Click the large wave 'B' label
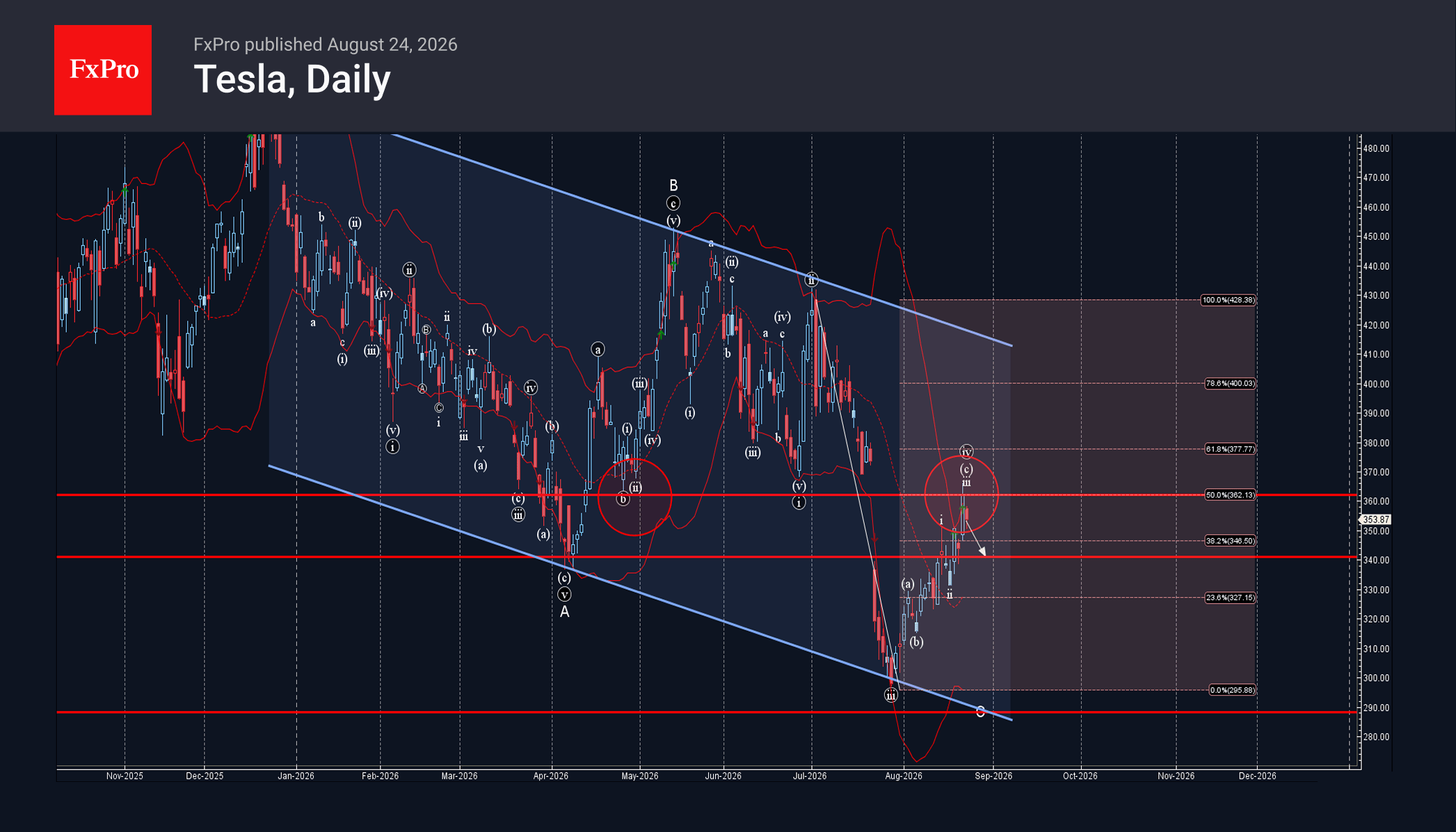Viewport: 1456px width, 832px height. pos(673,186)
